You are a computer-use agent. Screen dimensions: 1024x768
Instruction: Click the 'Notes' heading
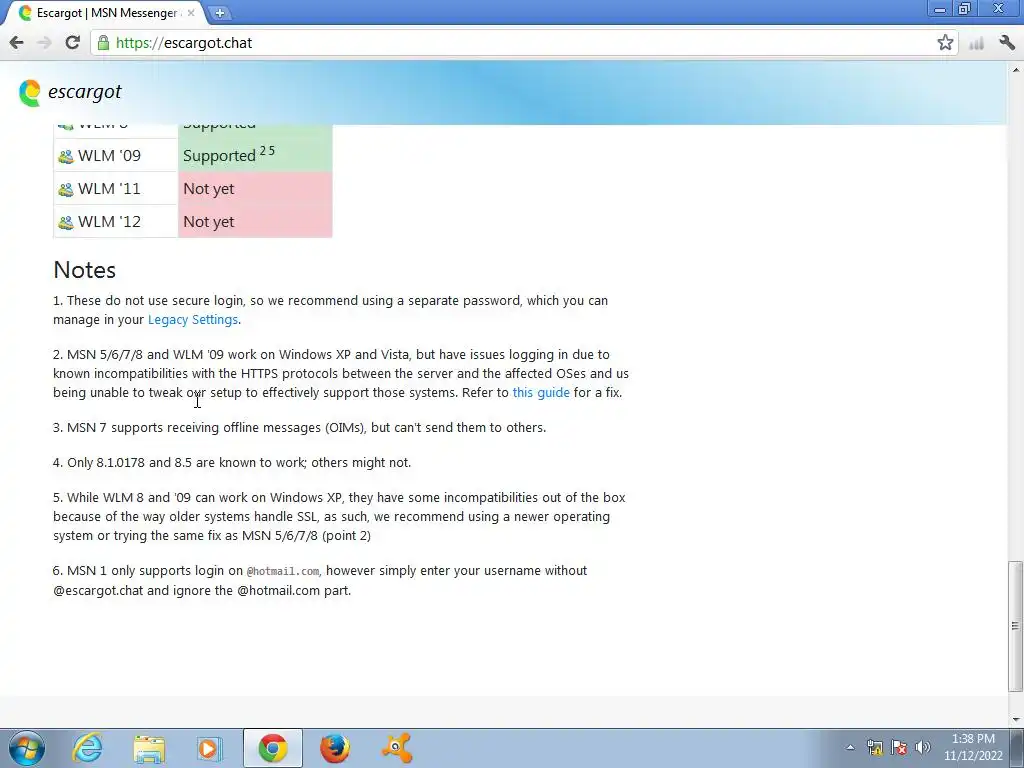tap(84, 270)
